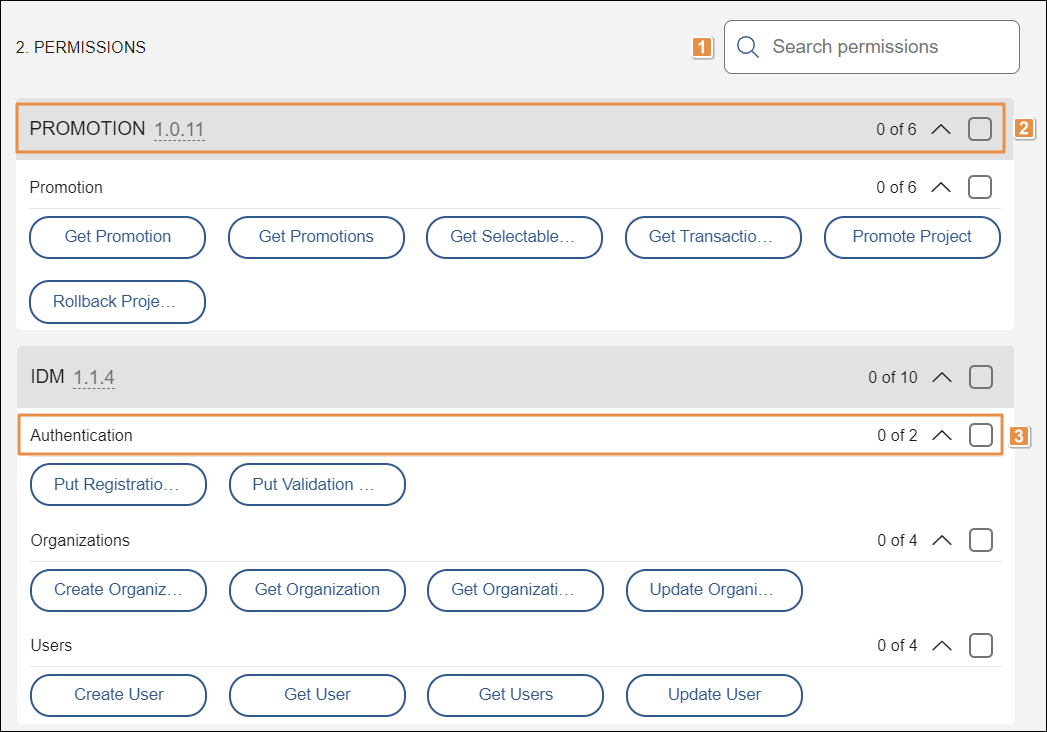The width and height of the screenshot is (1047, 732).
Task: Click the Create User permission
Action: [118, 695]
